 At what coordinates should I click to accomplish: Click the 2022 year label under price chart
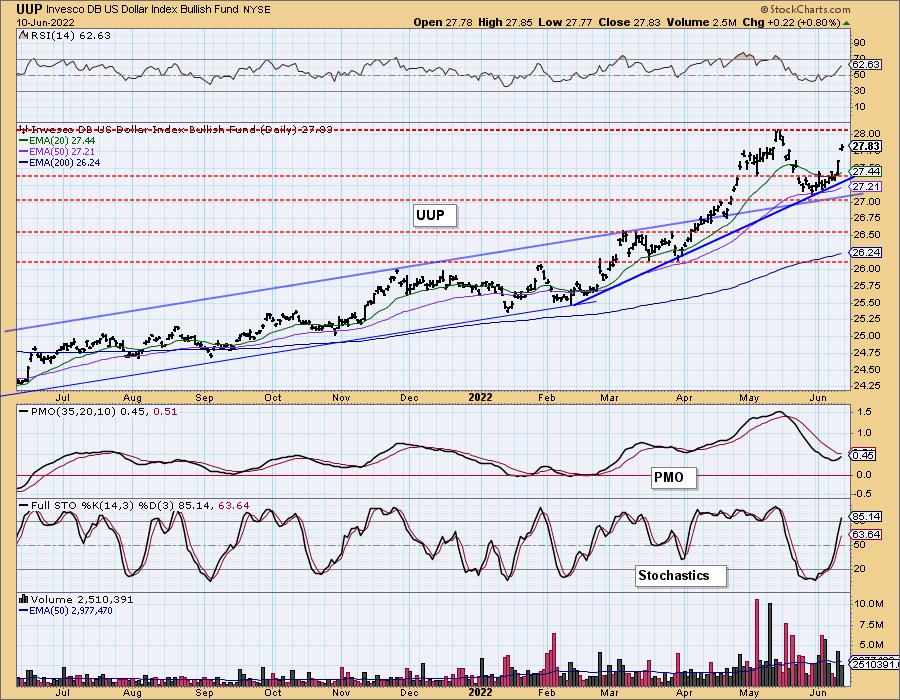480,398
